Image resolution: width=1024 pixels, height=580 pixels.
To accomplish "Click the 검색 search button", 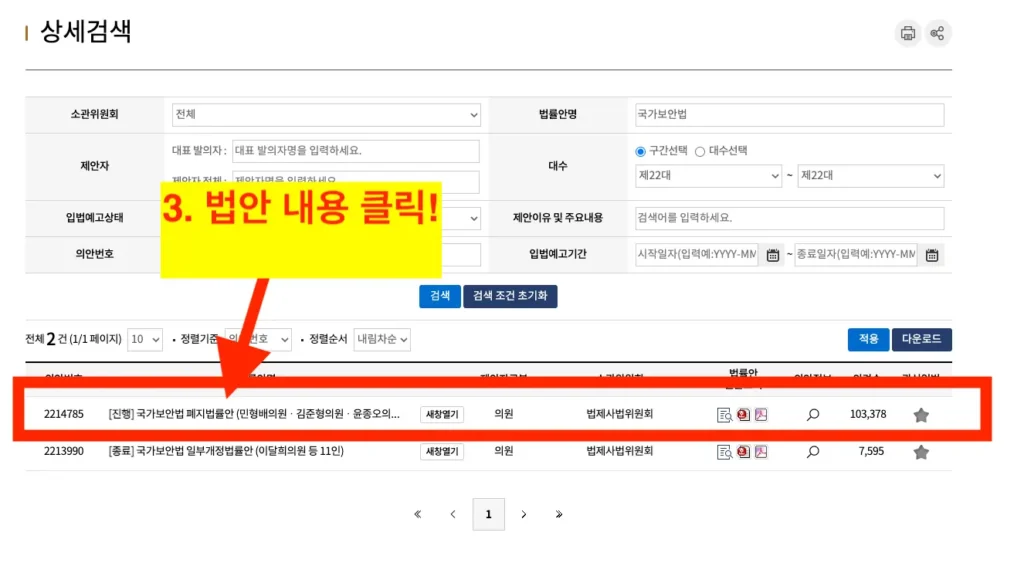I will click(x=439, y=296).
